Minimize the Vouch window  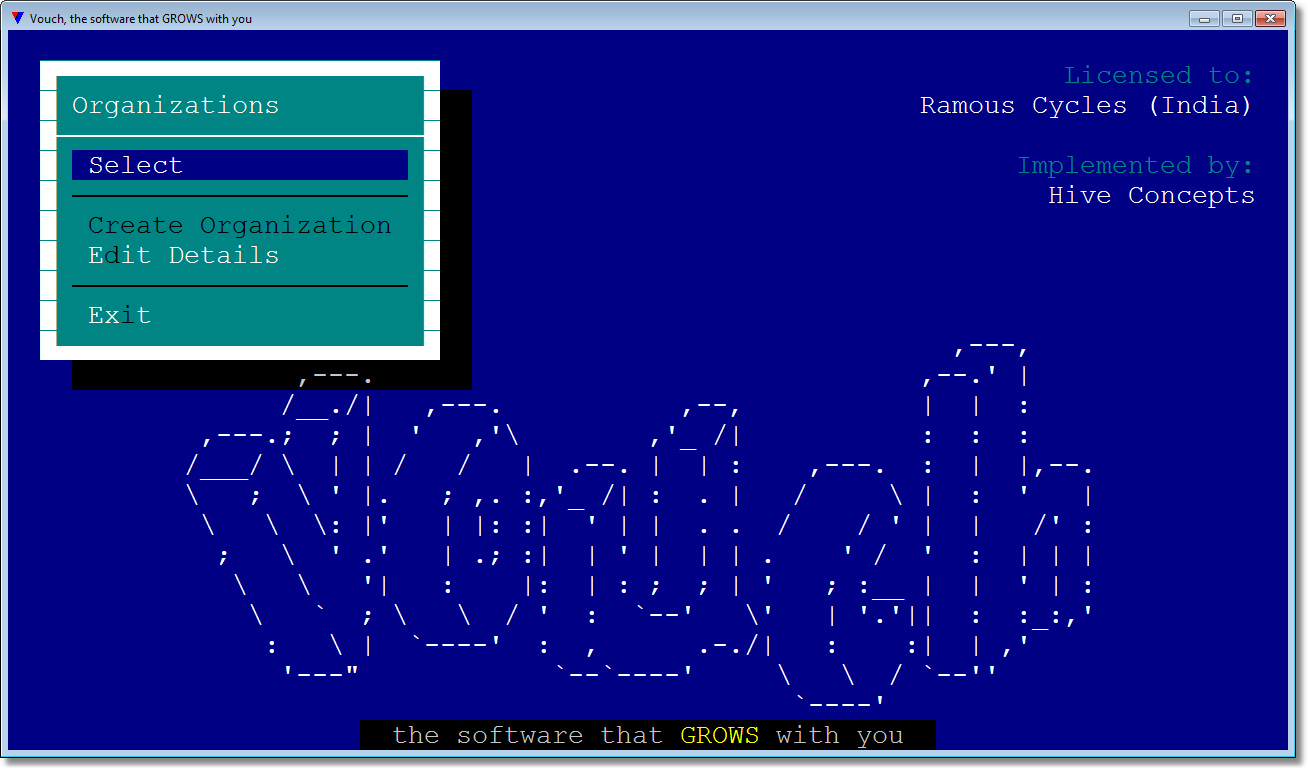pyautogui.click(x=1204, y=18)
